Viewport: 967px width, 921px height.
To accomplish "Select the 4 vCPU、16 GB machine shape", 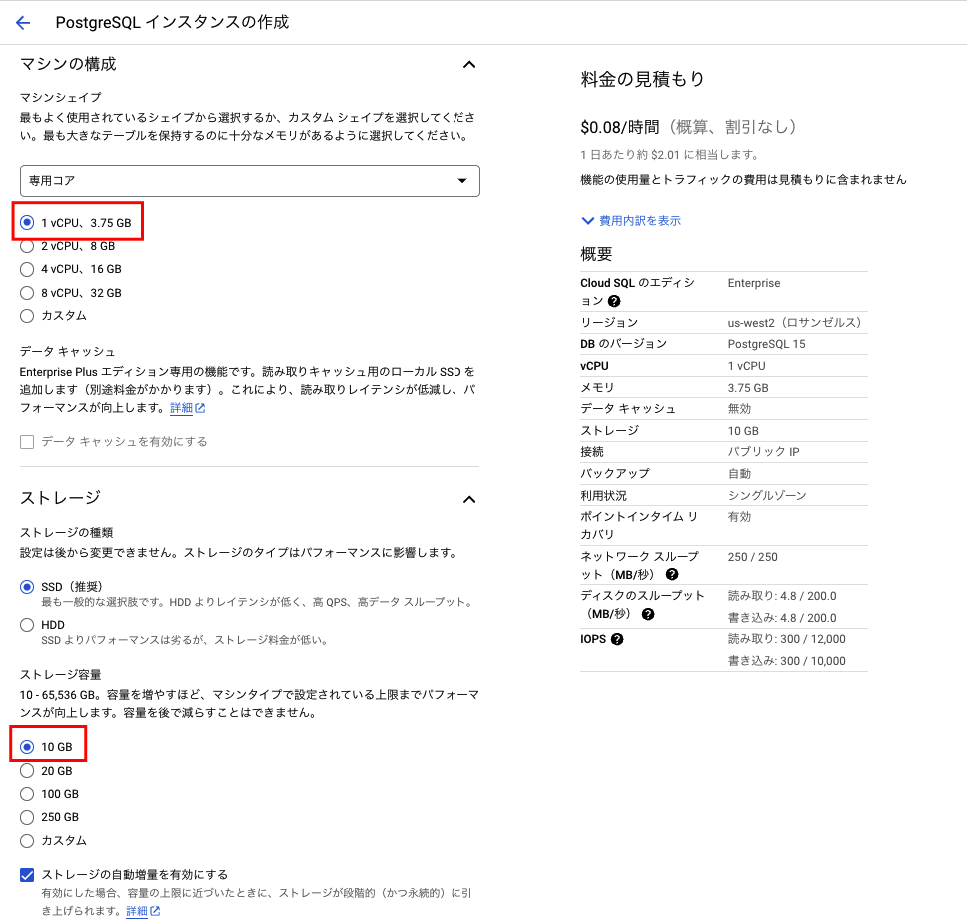I will (29, 269).
